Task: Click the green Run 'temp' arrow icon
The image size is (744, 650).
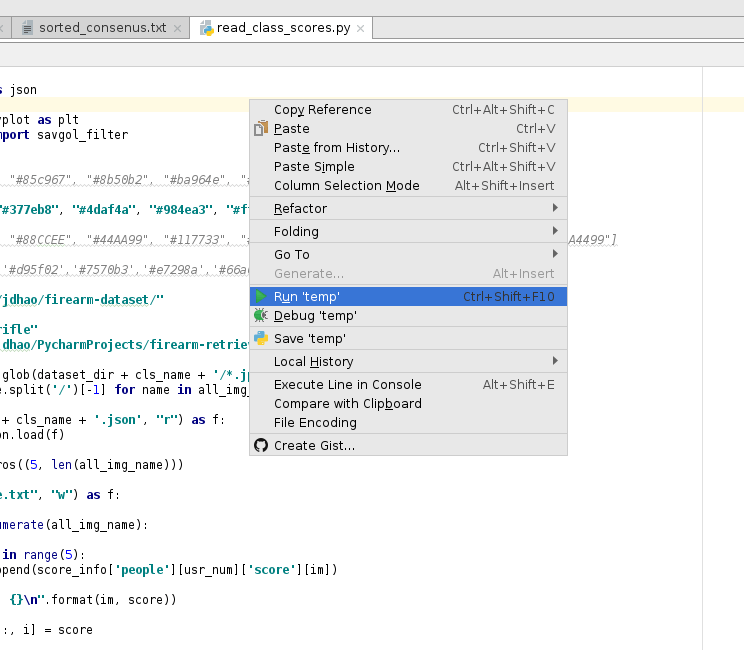Action: pos(261,297)
